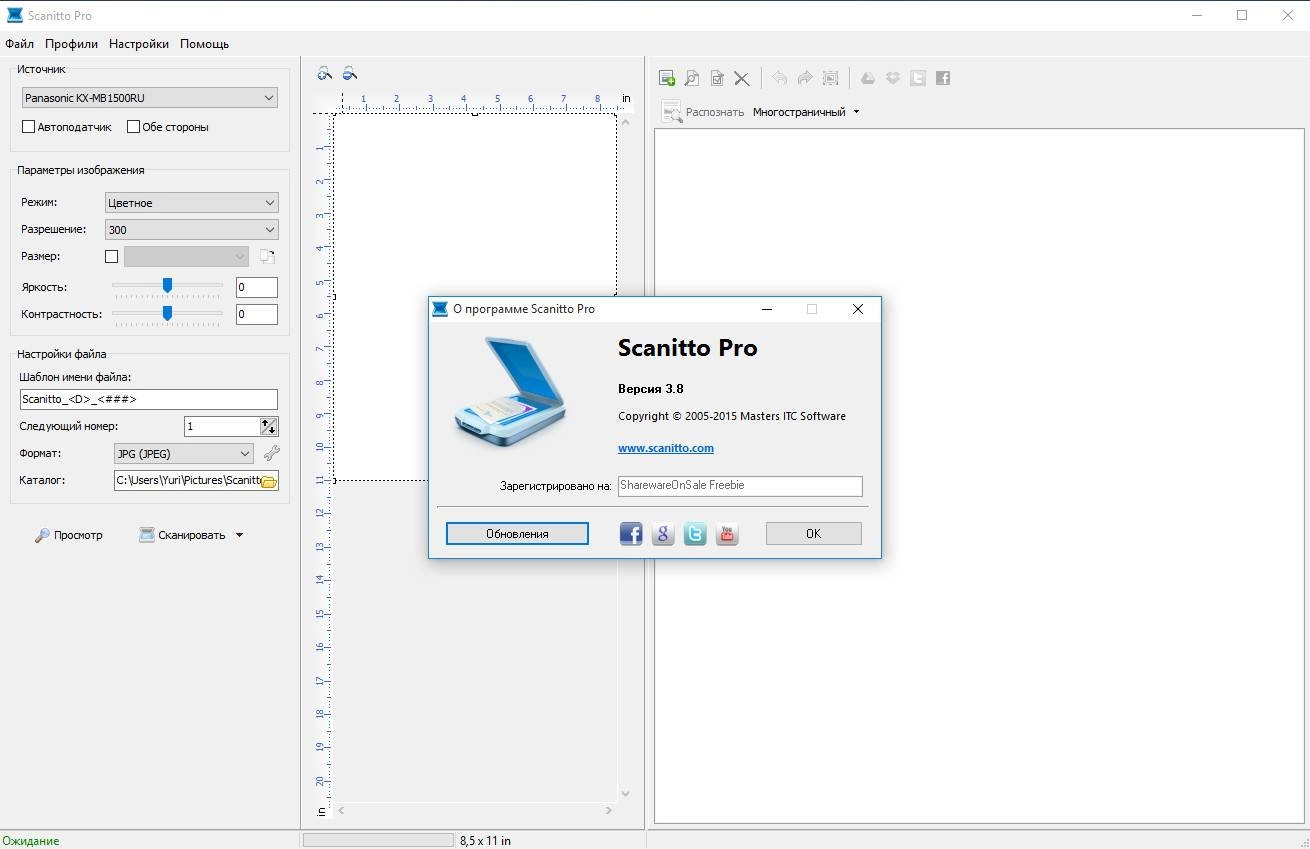Click the 8,5 x 11 in status text

[x=485, y=841]
